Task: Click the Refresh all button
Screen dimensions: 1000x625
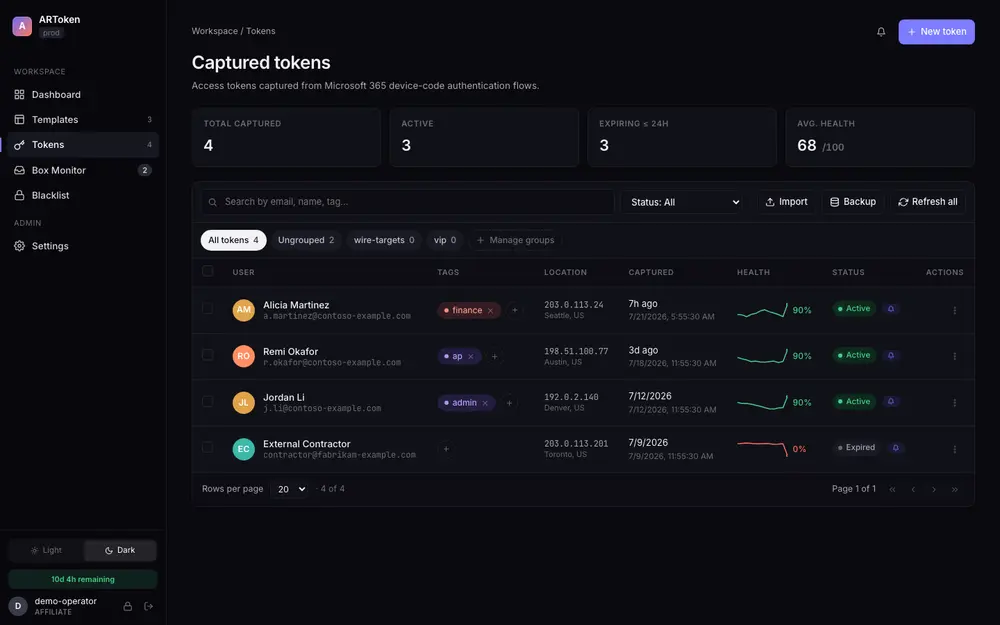Action: click(x=928, y=202)
